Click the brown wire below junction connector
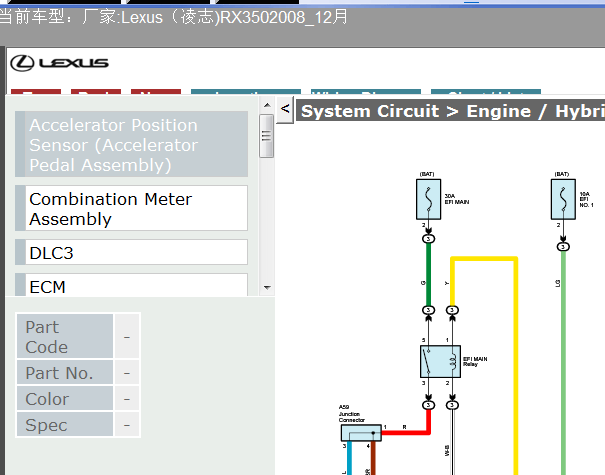This screenshot has height=475, width=605. (373, 458)
